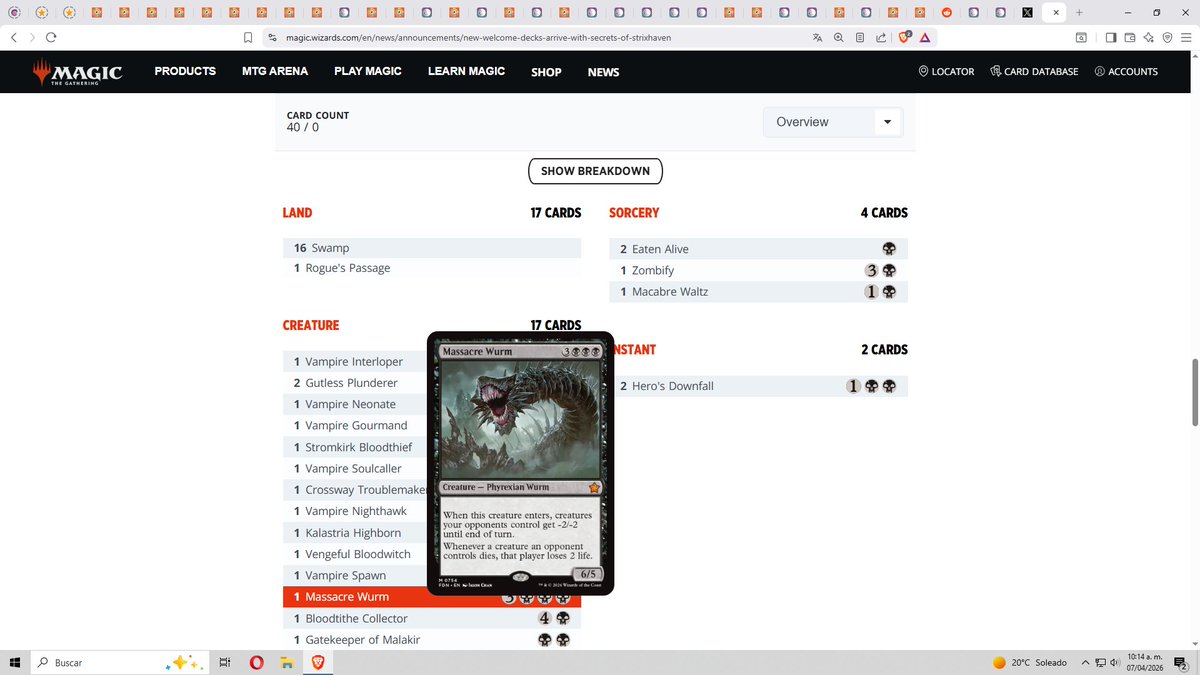This screenshot has width=1200, height=675.
Task: Open the MTG ARENA menu
Action: [x=275, y=71]
